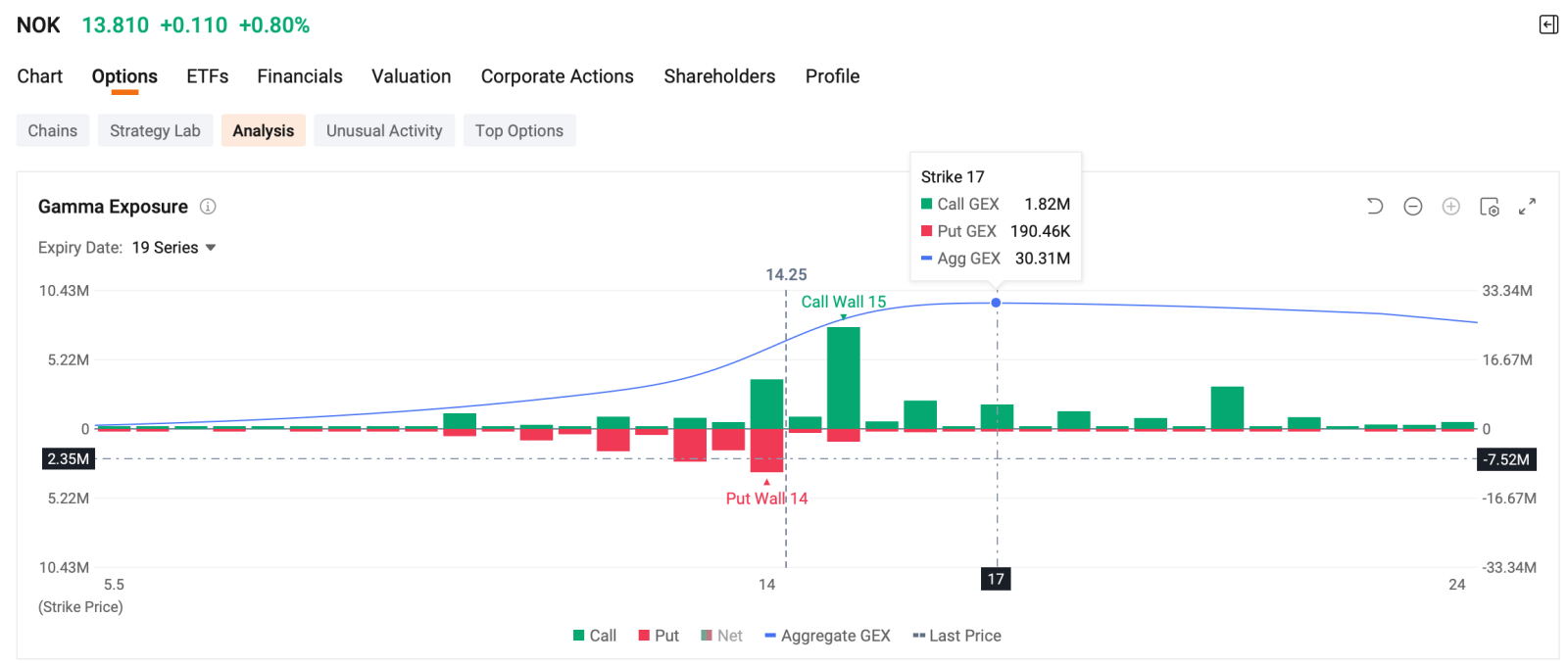Screen dimensions: 1568x665
Task: Select the Unusual Activity sub-tab
Action: click(384, 130)
